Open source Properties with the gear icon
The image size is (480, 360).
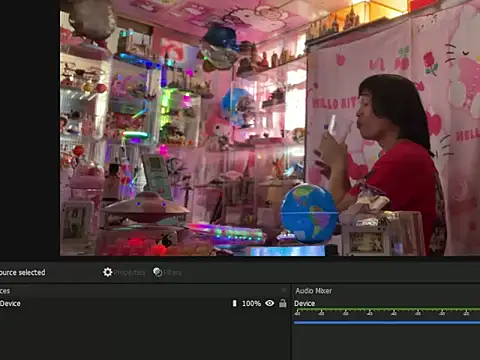pos(124,272)
